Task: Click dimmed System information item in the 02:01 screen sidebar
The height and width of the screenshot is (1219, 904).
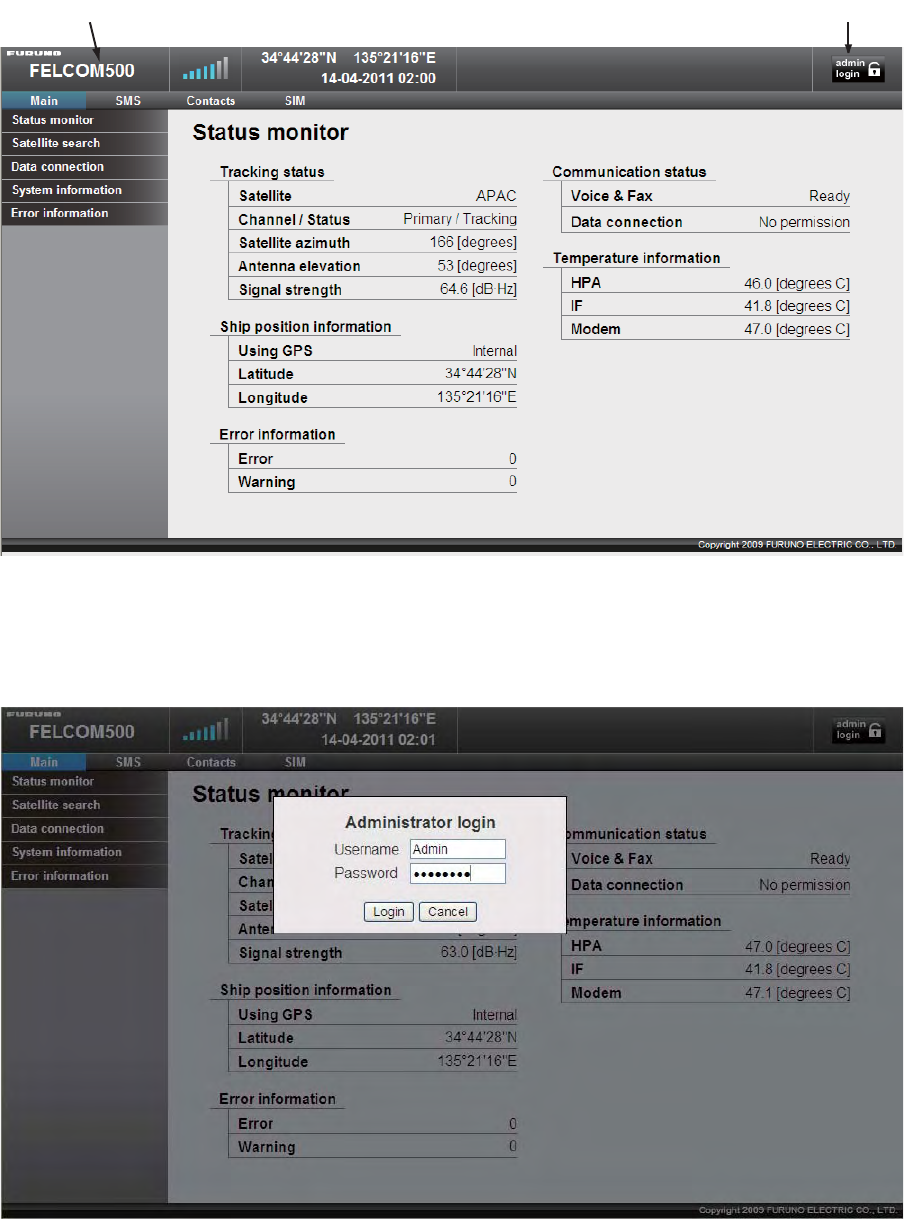Action: [83, 852]
